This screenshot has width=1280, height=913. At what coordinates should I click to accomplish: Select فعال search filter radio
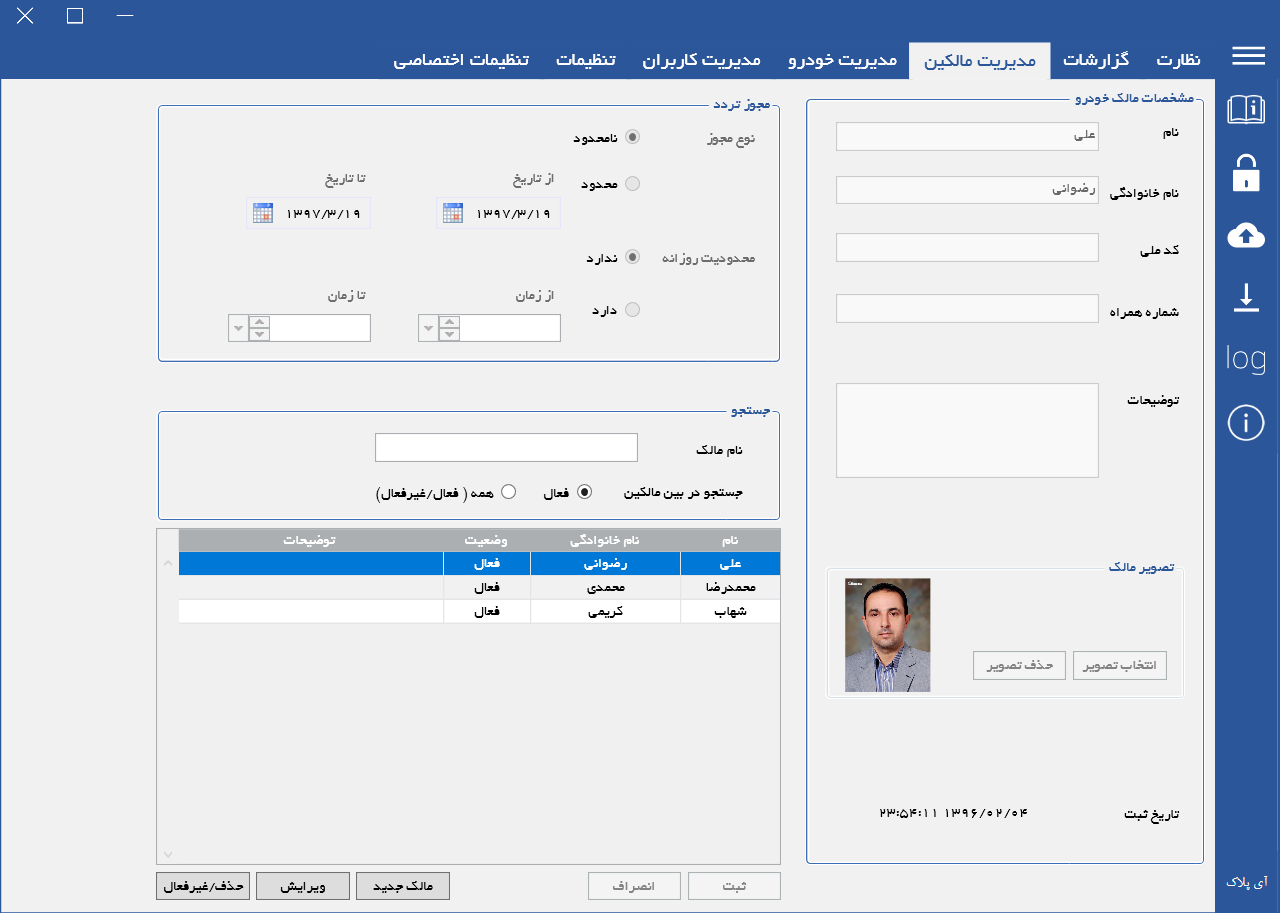(x=585, y=492)
